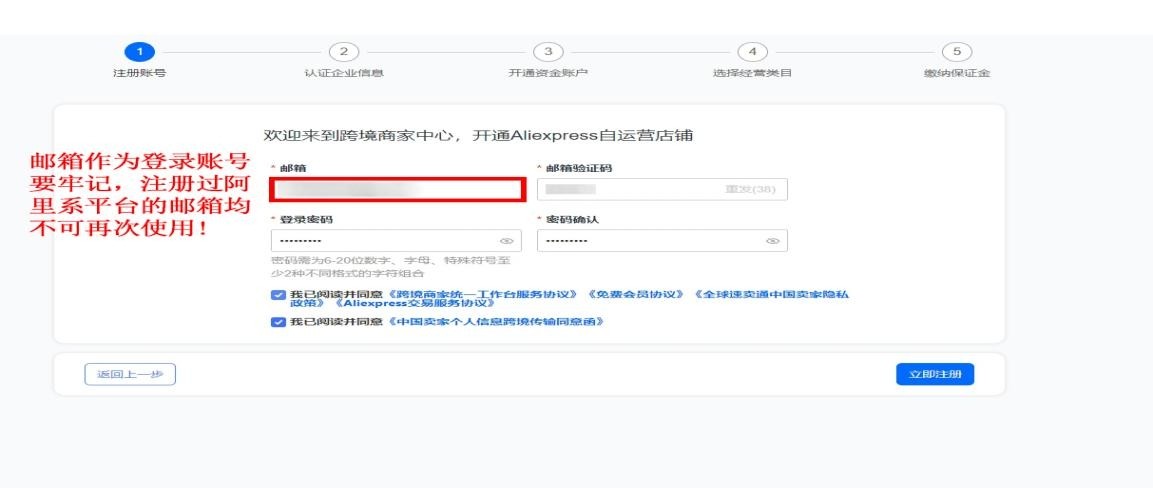Toggle the service agreements consent checkbox

click(x=278, y=295)
